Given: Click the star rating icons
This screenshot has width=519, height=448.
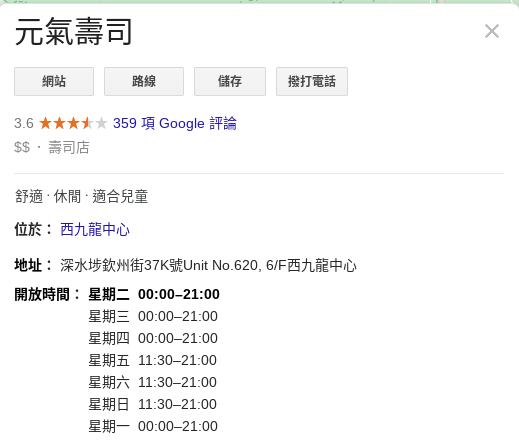Looking at the screenshot, I should (73, 123).
